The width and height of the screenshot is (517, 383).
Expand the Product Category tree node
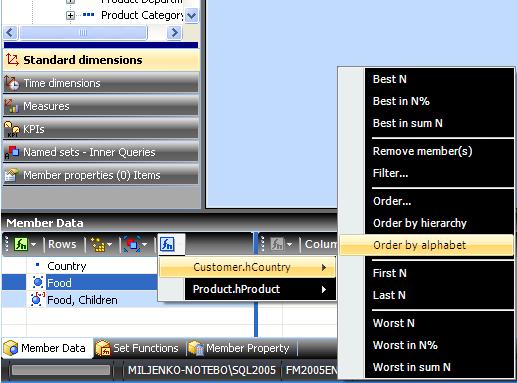70,15
